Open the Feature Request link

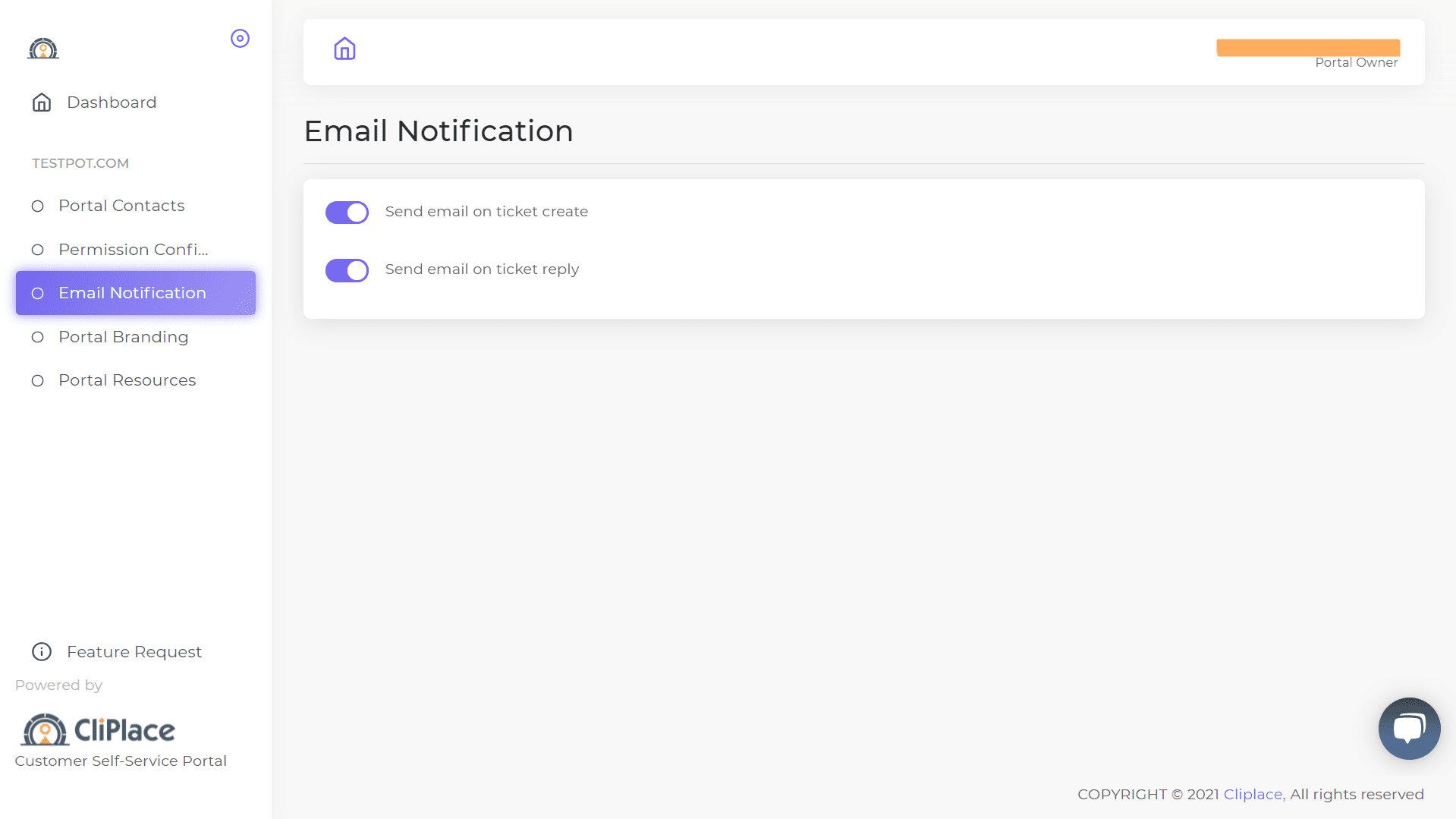(x=134, y=652)
